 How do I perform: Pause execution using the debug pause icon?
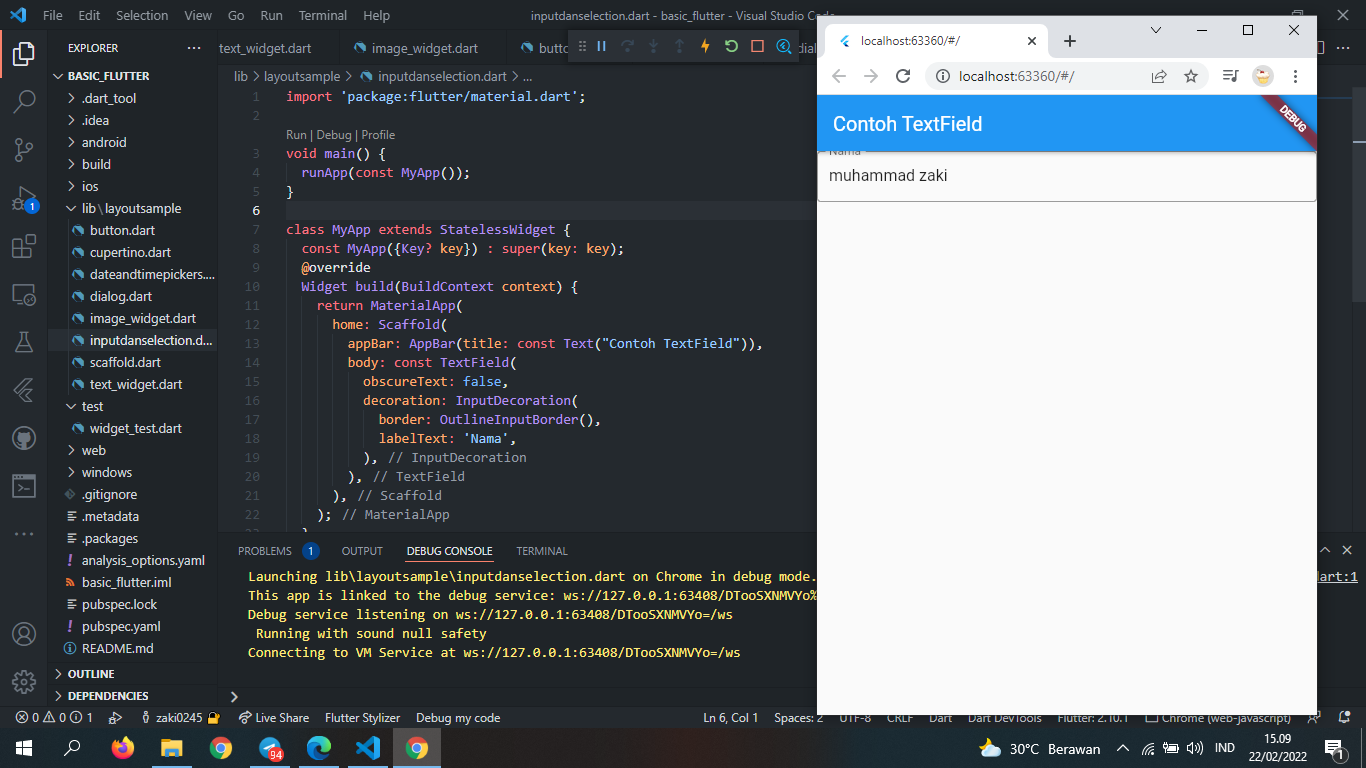tap(601, 47)
